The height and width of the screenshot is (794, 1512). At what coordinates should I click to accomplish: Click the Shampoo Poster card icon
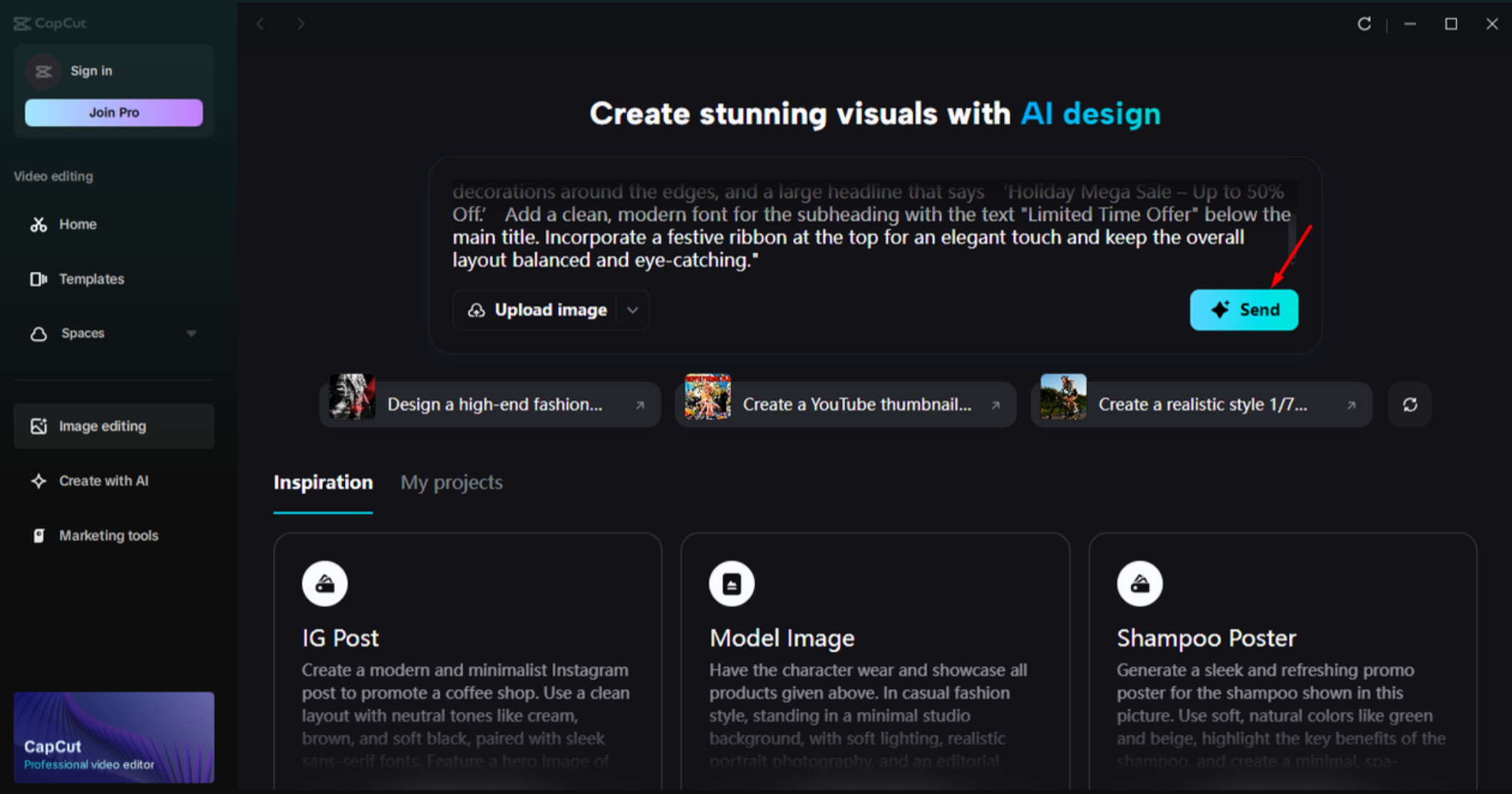pyautogui.click(x=1139, y=584)
